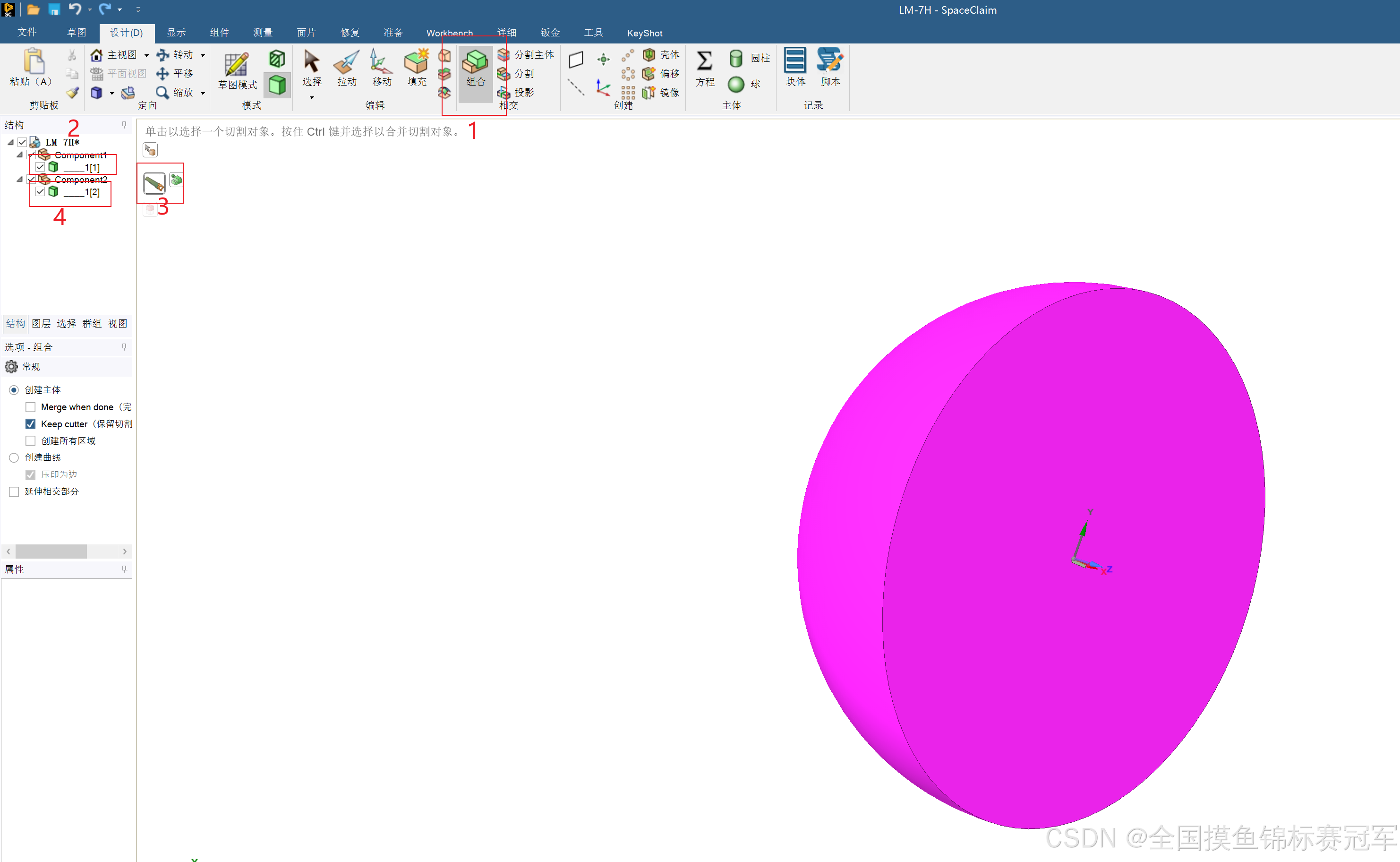Click the 镜像 mirror button
The height and width of the screenshot is (862, 1400).
coord(662,92)
